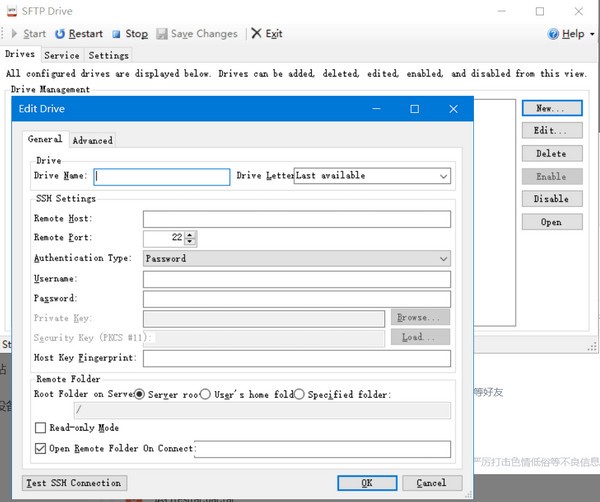This screenshot has width=600, height=502.
Task: Click the Remote Port number field
Action: click(164, 238)
